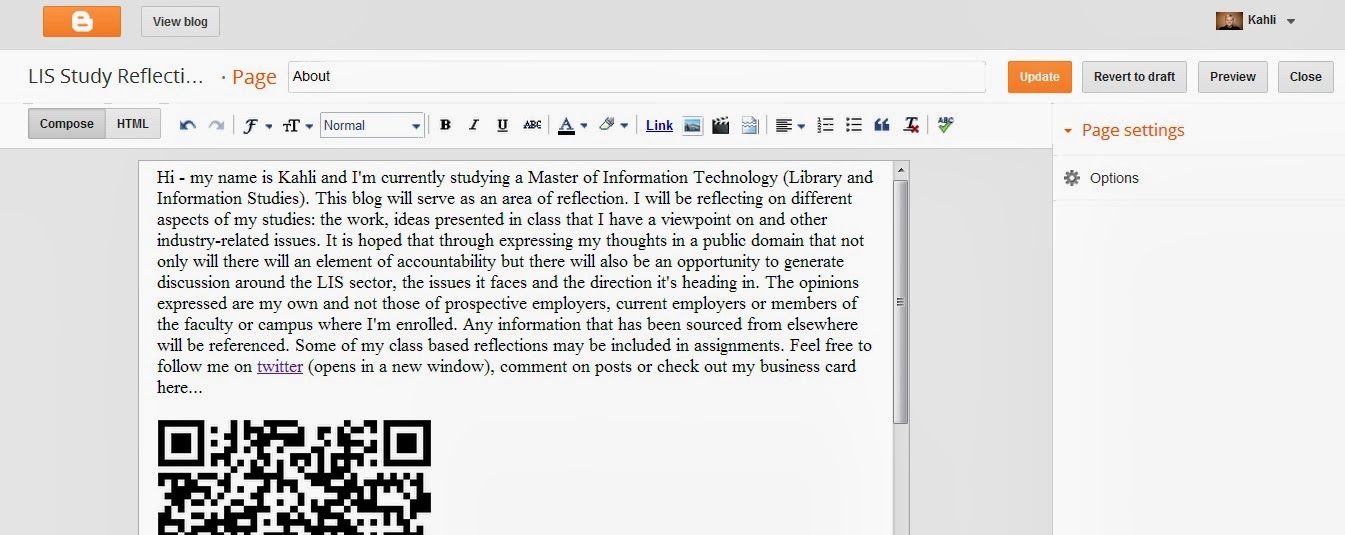Image resolution: width=1345 pixels, height=535 pixels.
Task: Toggle strikethrough formatting
Action: point(532,125)
